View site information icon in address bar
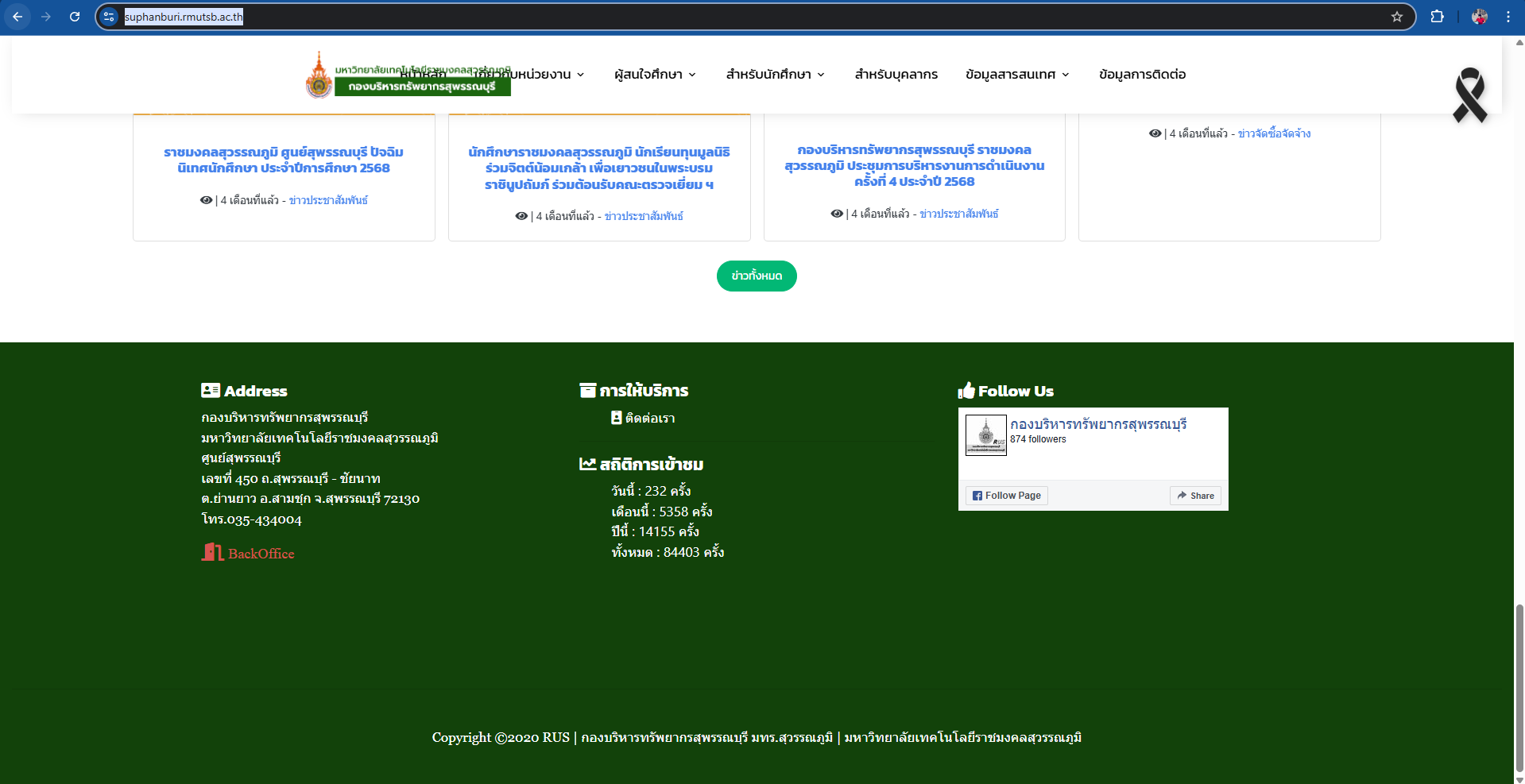Viewport: 1525px width, 784px height. pyautogui.click(x=110, y=17)
